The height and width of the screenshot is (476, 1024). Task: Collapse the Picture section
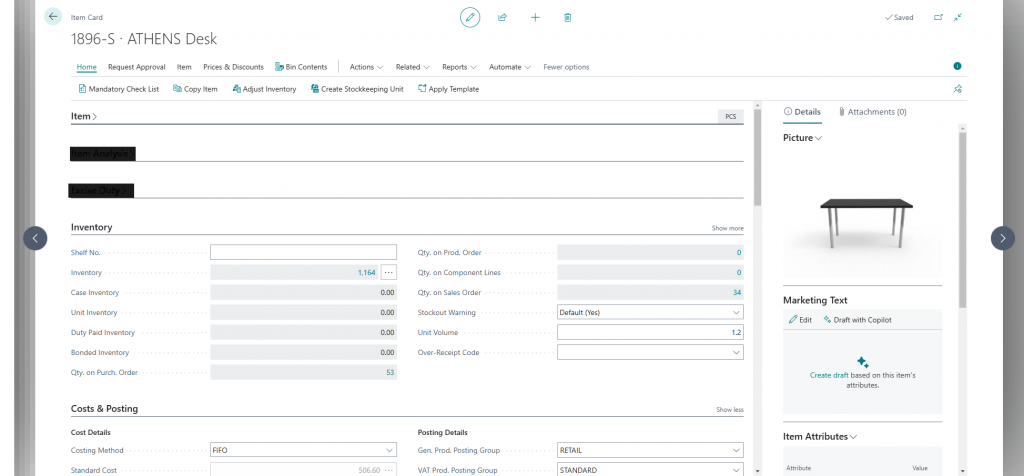[x=802, y=138]
